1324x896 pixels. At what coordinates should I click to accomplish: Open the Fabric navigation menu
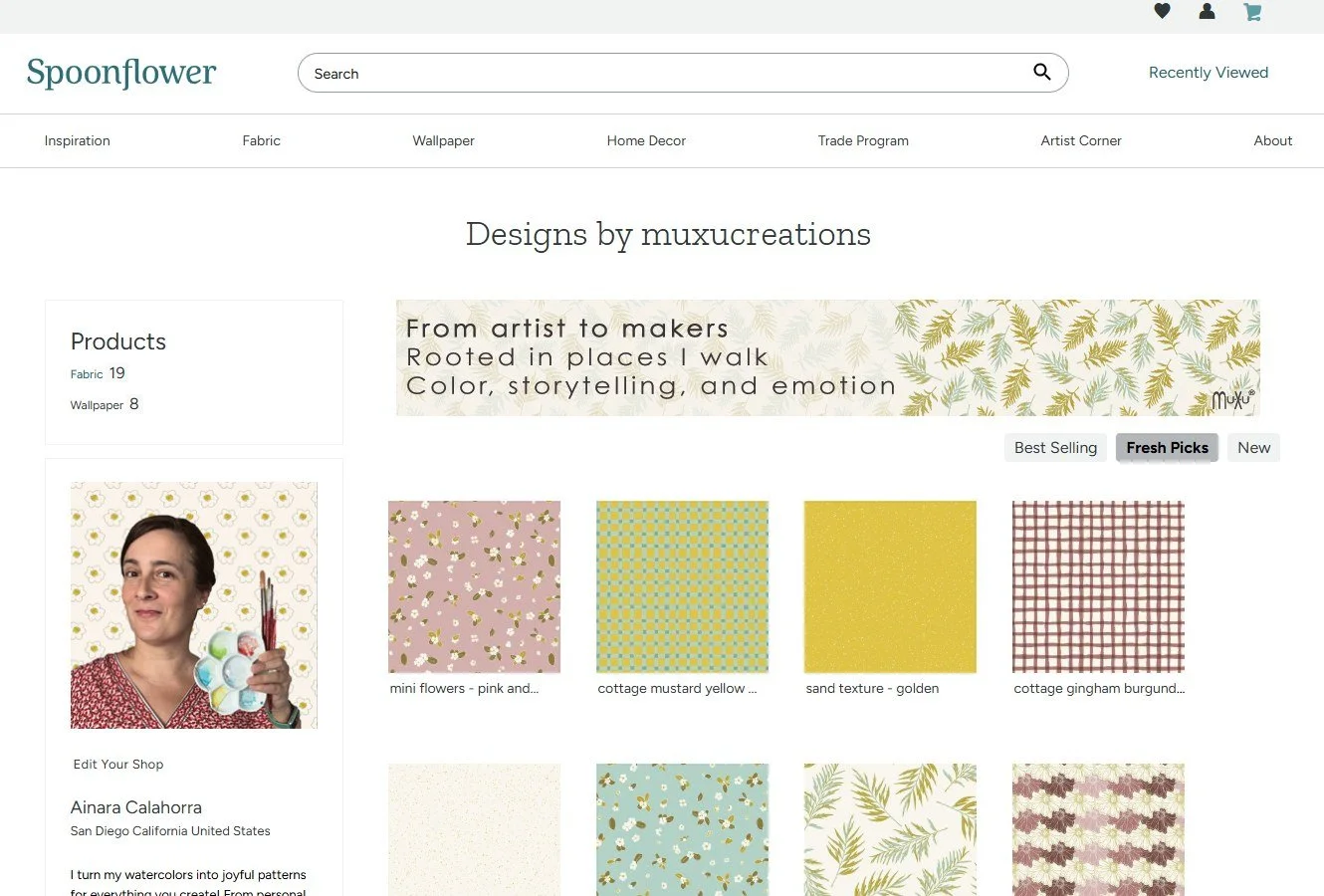click(261, 140)
